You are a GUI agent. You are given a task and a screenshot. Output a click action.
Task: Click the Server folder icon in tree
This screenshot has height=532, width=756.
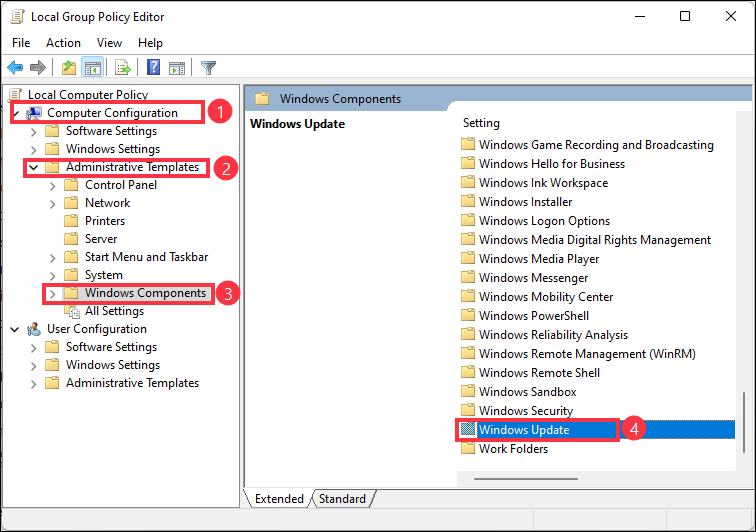[x=71, y=239]
